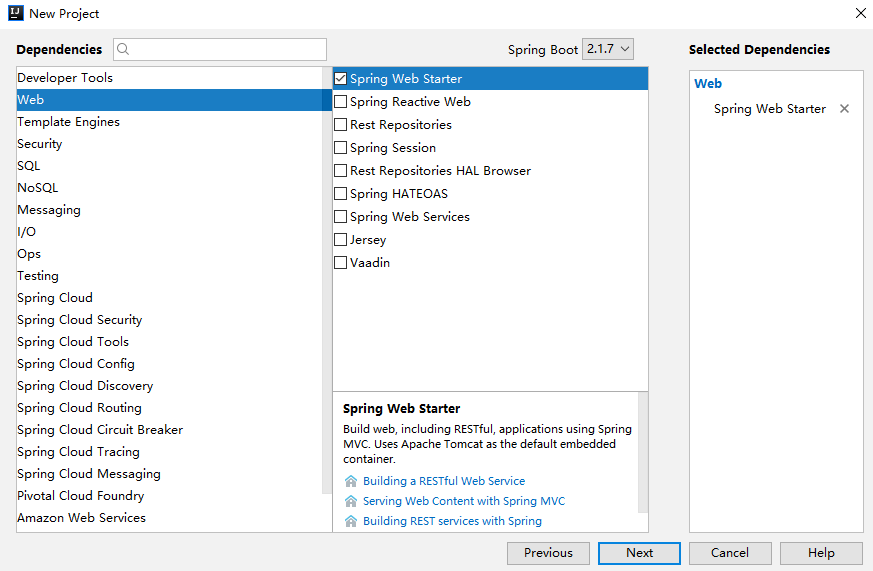The image size is (873, 571).
Task: Go back with the Previous button
Action: coord(548,553)
